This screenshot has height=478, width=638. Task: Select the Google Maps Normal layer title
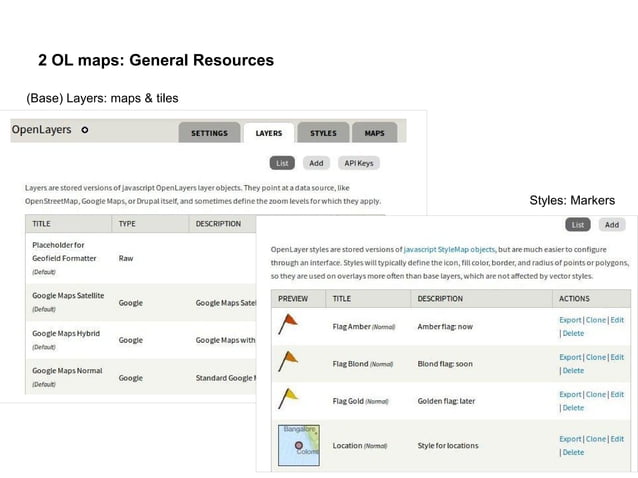coord(67,371)
